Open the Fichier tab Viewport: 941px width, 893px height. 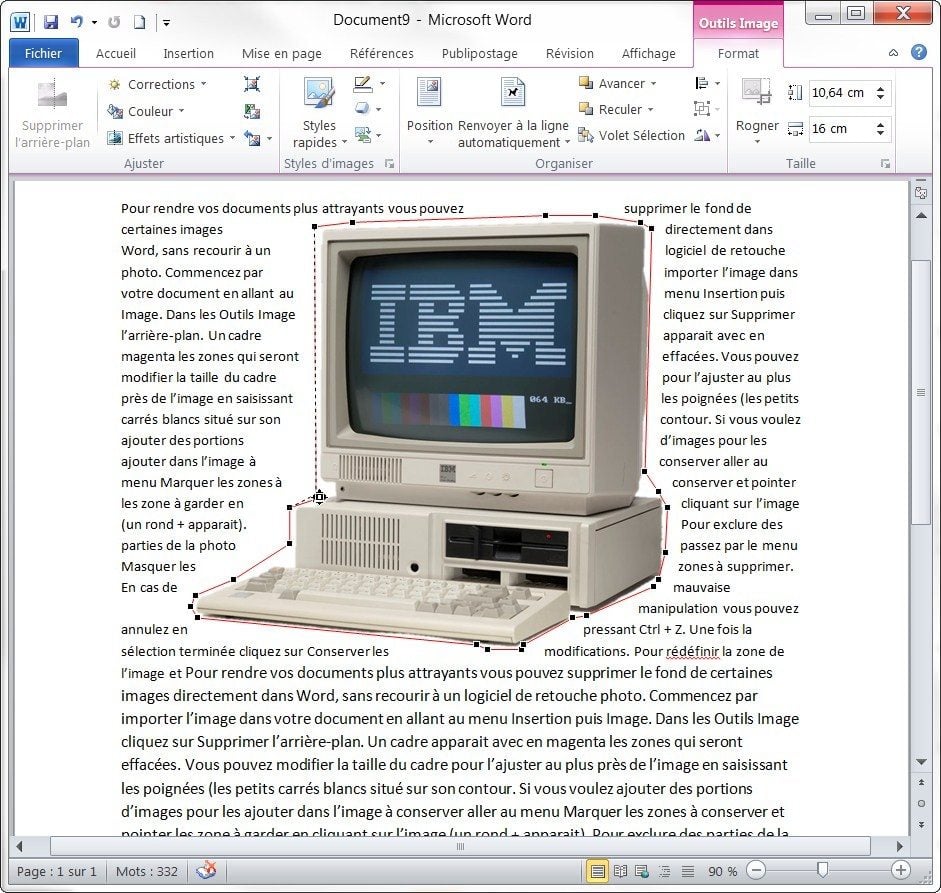43,53
